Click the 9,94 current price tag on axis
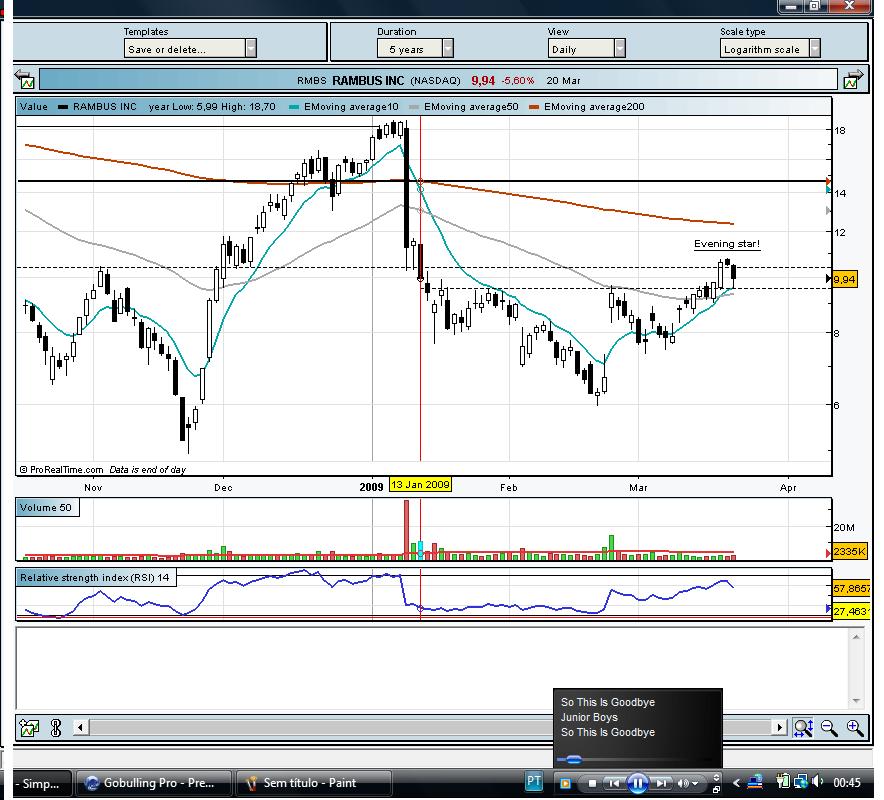Viewport: 884px width, 800px height. point(845,279)
